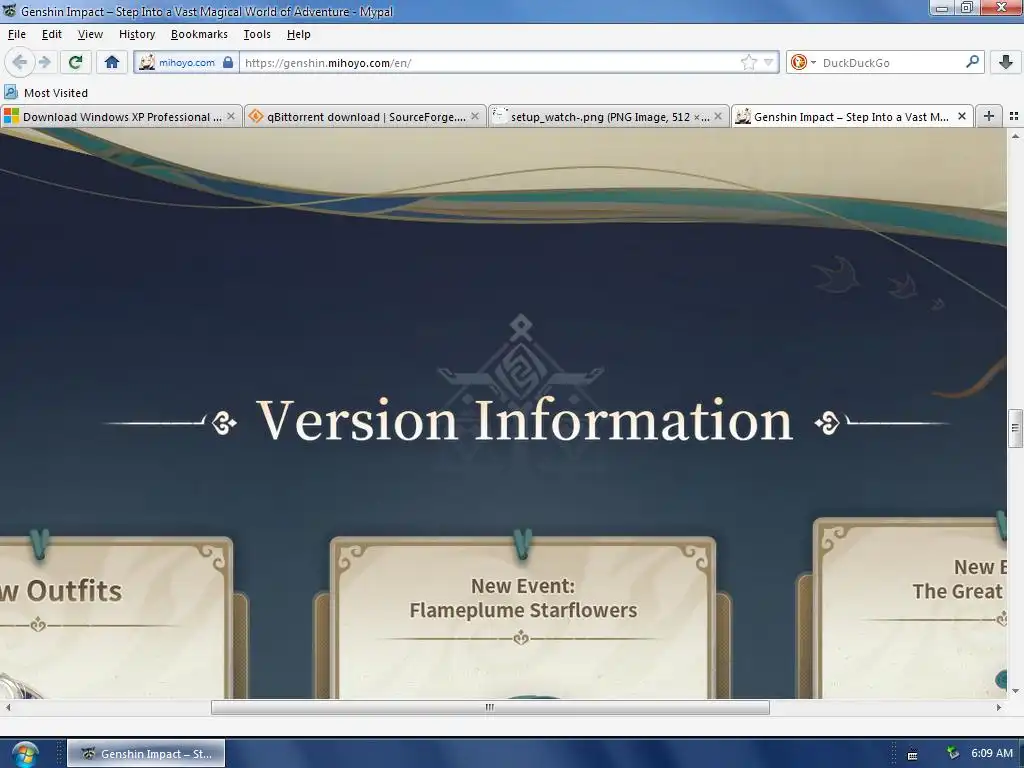Image resolution: width=1024 pixels, height=768 pixels.
Task: Open the Home page with the house icon
Action: tap(112, 62)
